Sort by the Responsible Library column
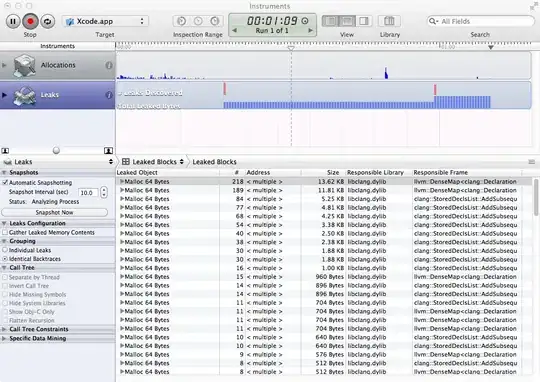This screenshot has width=540, height=382. (375, 173)
